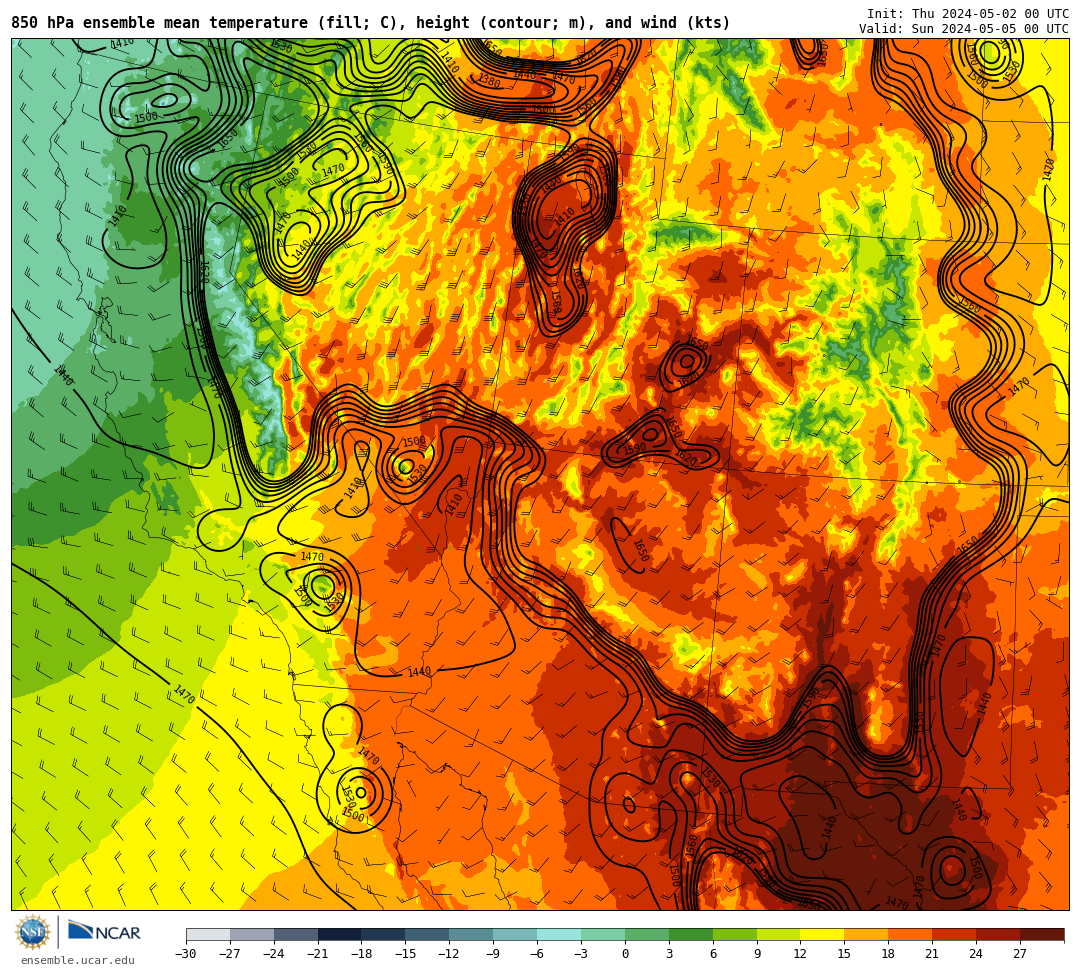
Task: Pick the colorbar swatch between −3 and 0
Action: point(603,934)
